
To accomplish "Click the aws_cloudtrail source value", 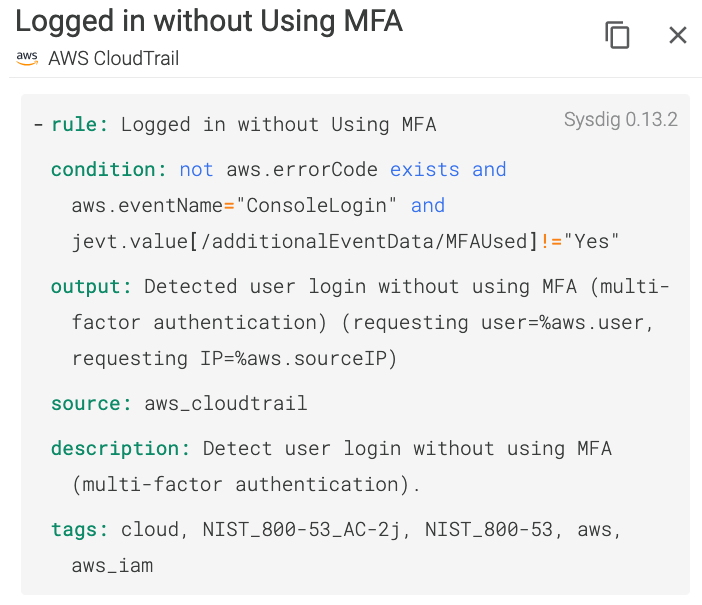I will click(226, 403).
